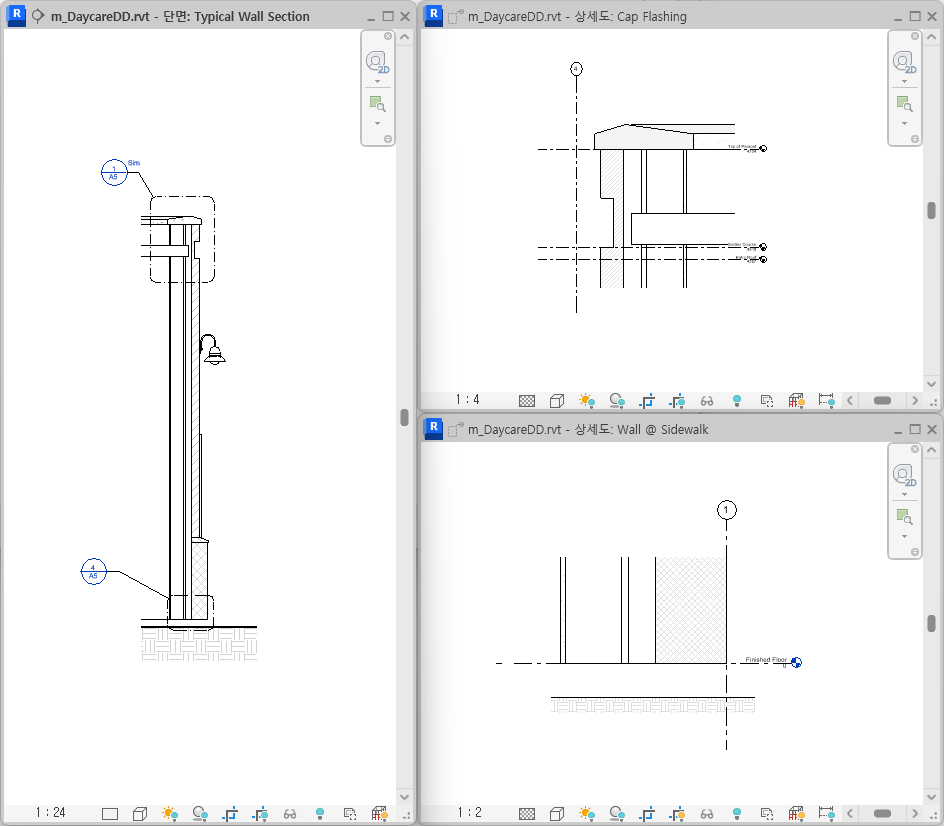Open Temporary View Properties in Typical Wall Section
The image size is (944, 826).
coord(350,814)
